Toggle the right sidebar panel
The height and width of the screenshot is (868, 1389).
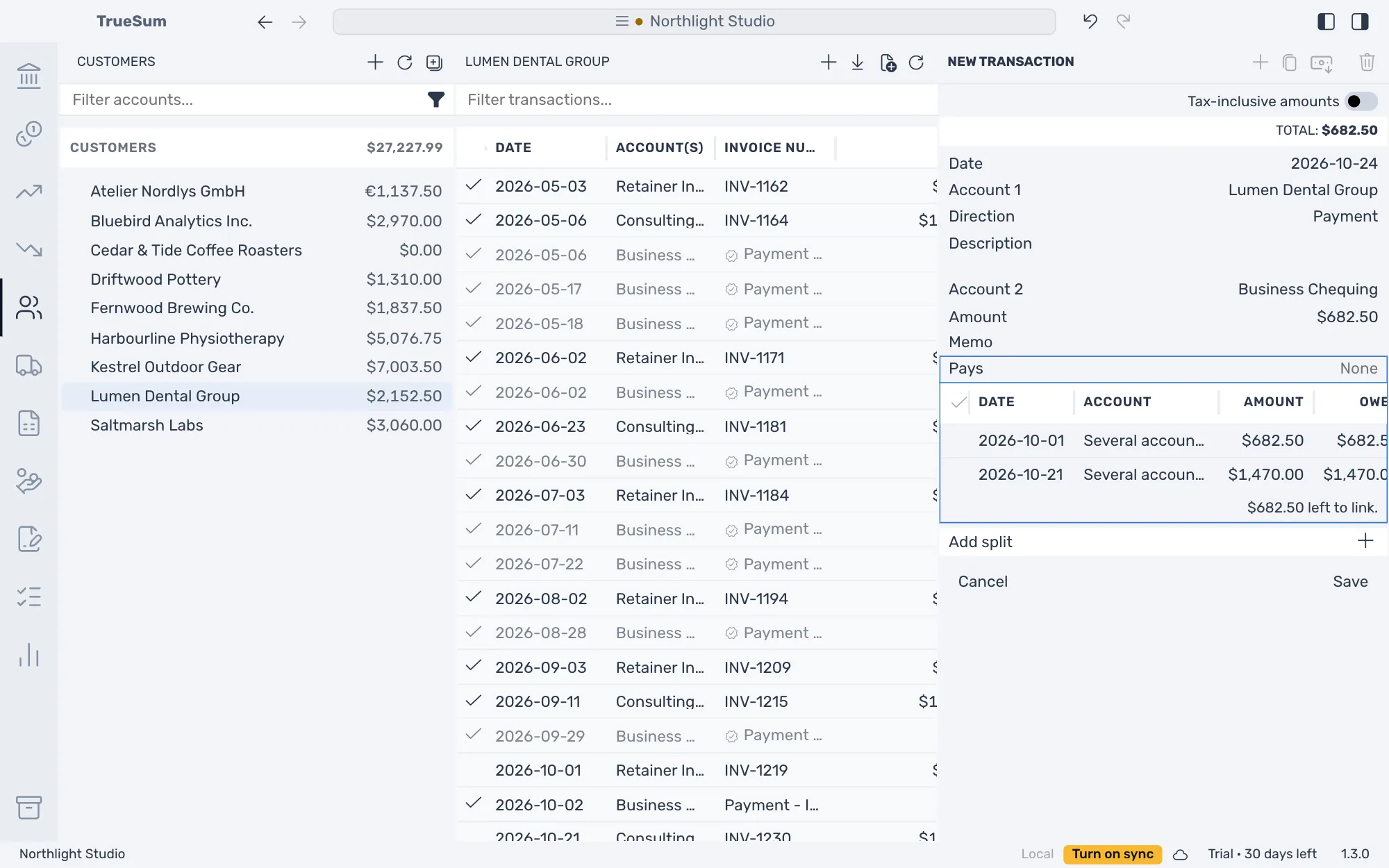1360,22
